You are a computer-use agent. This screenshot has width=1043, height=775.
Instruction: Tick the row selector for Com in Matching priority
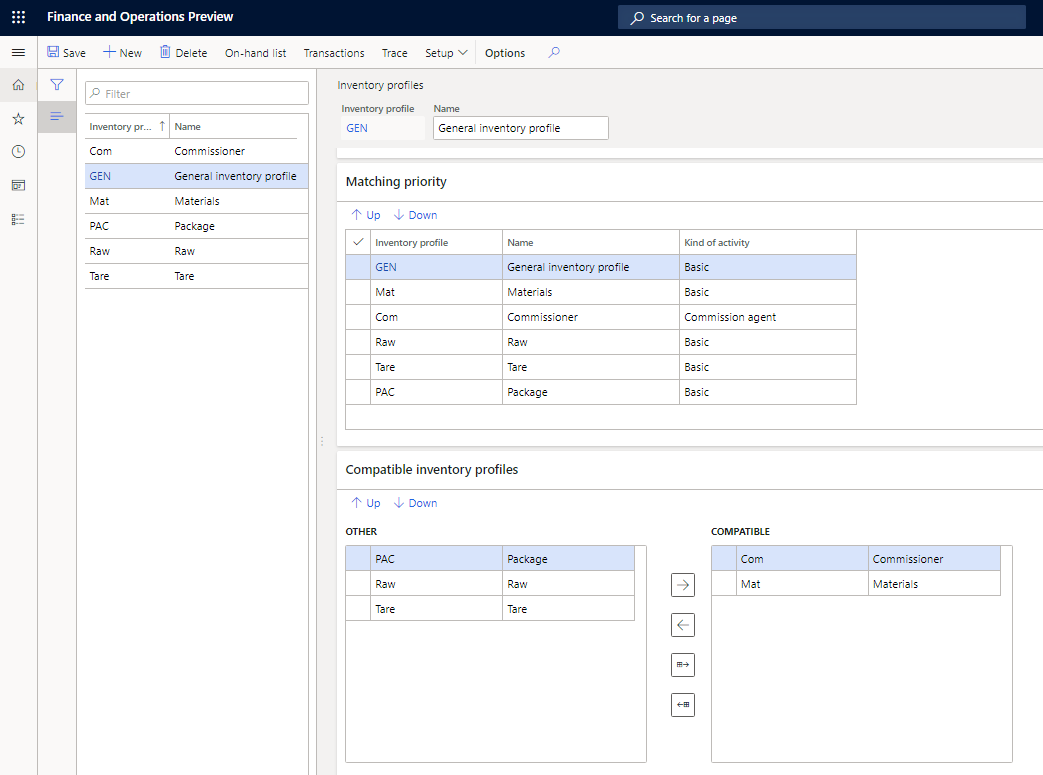click(358, 317)
